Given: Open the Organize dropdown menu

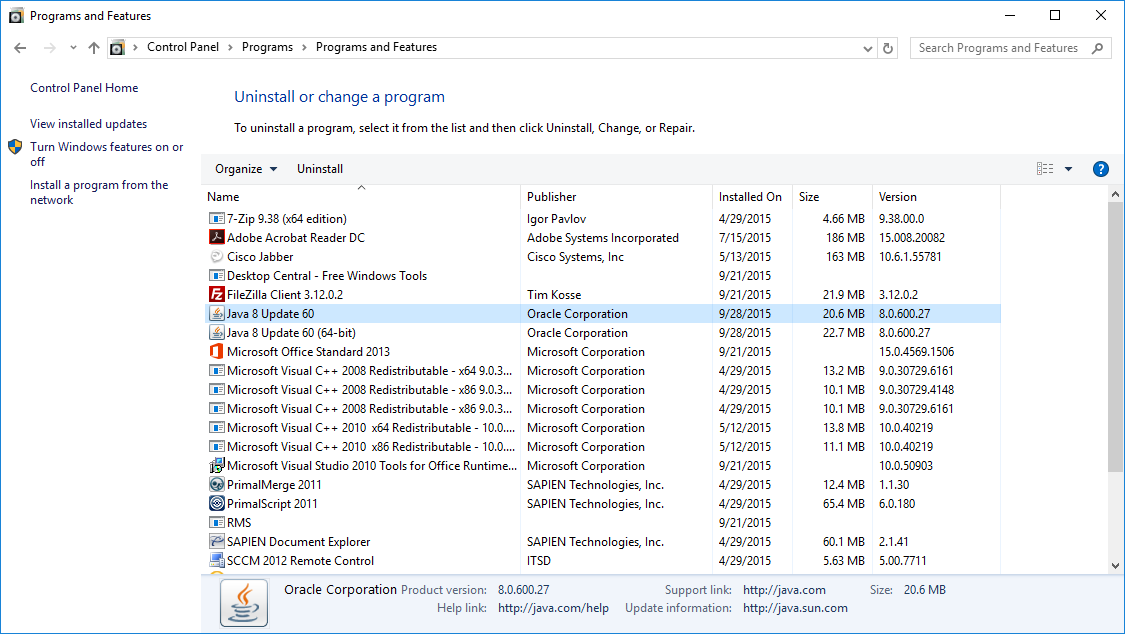Looking at the screenshot, I should click(246, 169).
